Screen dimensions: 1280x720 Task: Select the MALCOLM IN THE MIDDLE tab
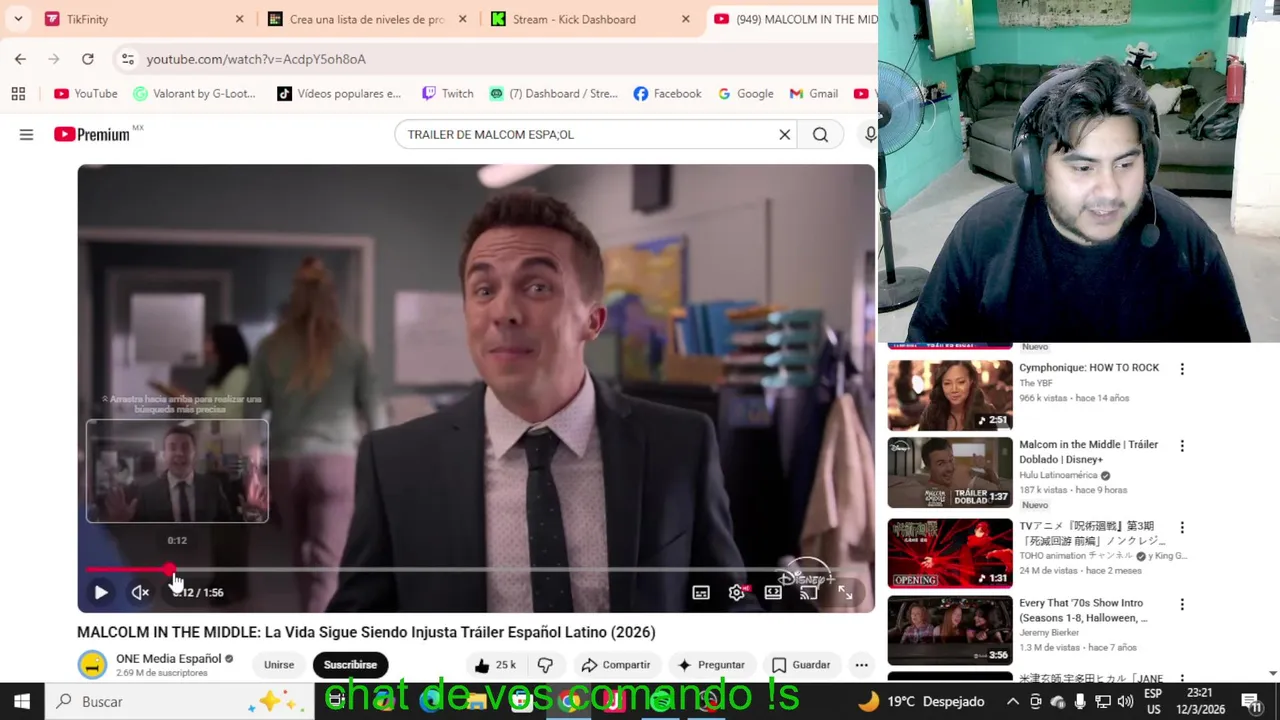click(794, 19)
